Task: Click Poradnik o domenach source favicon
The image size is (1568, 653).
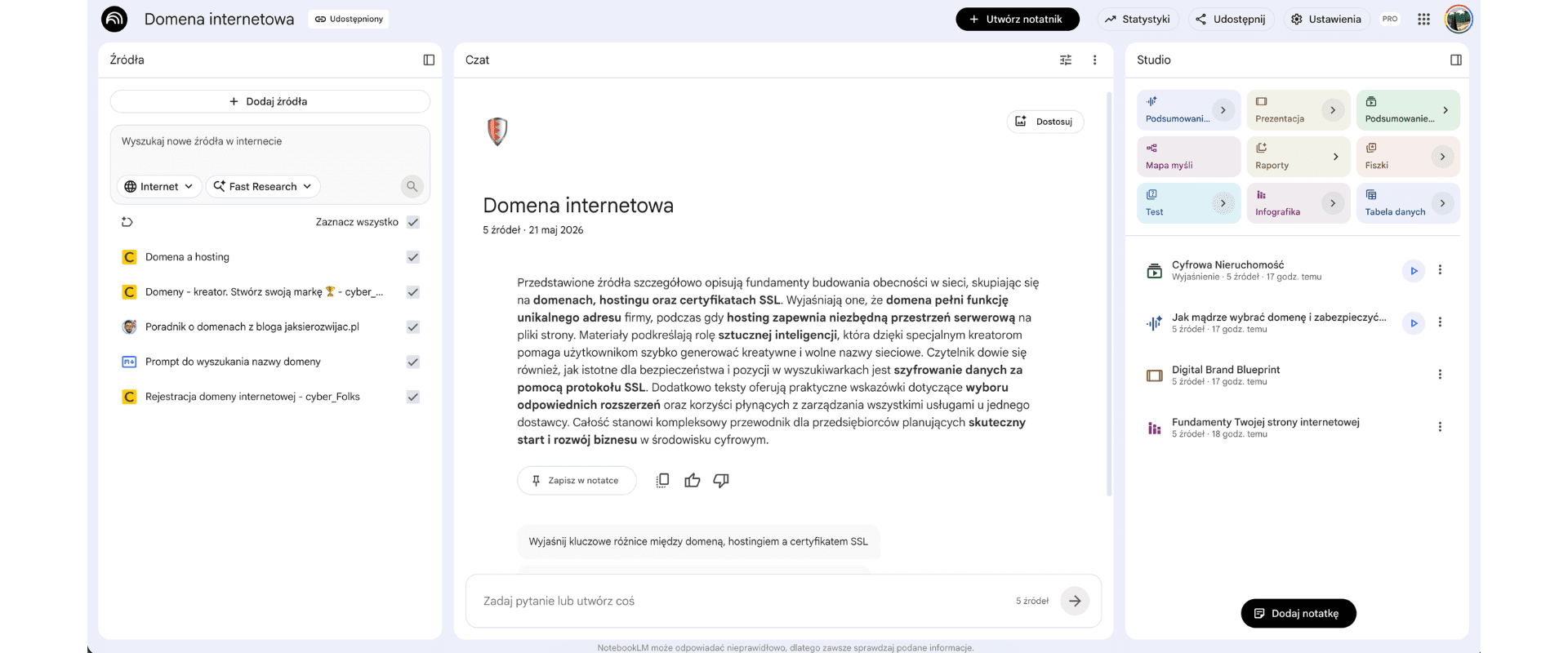Action: pos(129,326)
